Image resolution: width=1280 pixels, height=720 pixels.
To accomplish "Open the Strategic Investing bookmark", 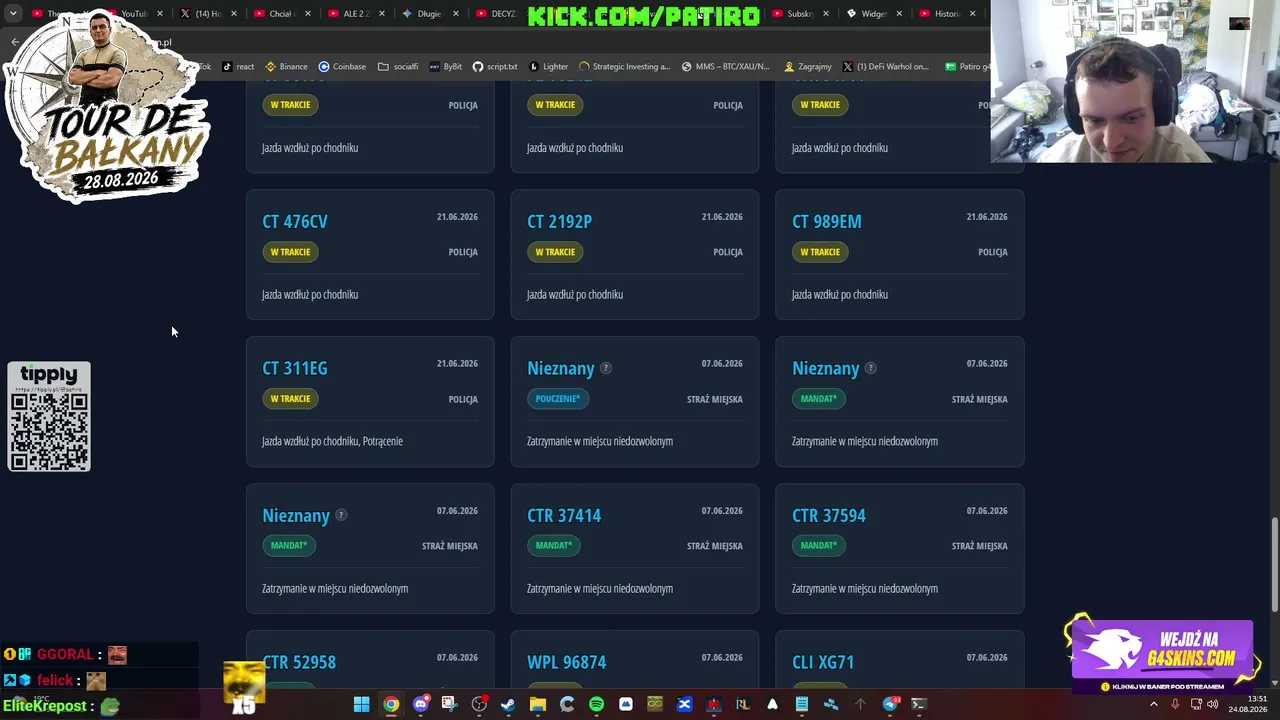I will [x=624, y=67].
